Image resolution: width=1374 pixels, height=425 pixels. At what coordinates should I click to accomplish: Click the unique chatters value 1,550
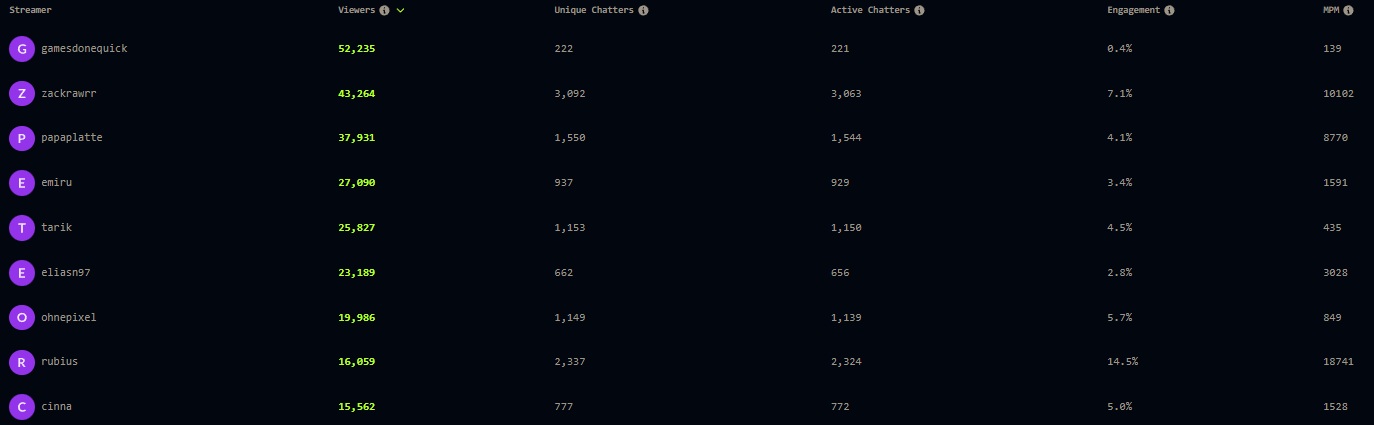tap(569, 138)
